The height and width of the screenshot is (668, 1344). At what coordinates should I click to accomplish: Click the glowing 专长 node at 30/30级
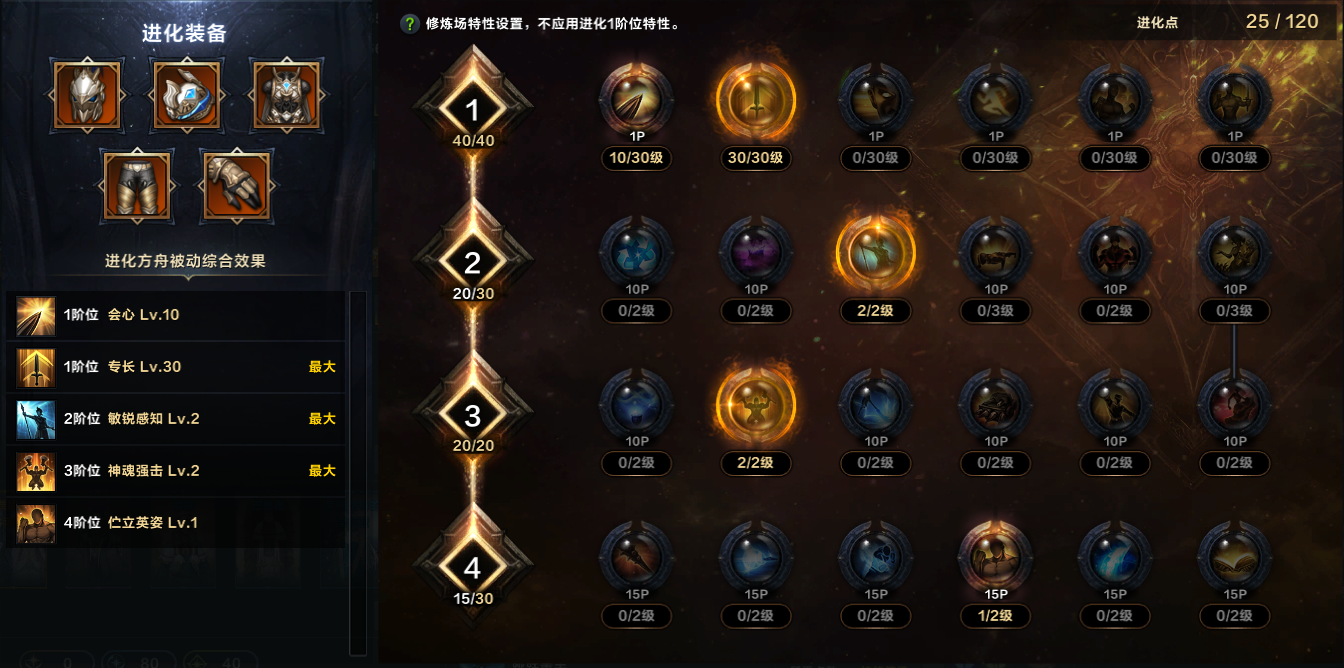pyautogui.click(x=756, y=100)
